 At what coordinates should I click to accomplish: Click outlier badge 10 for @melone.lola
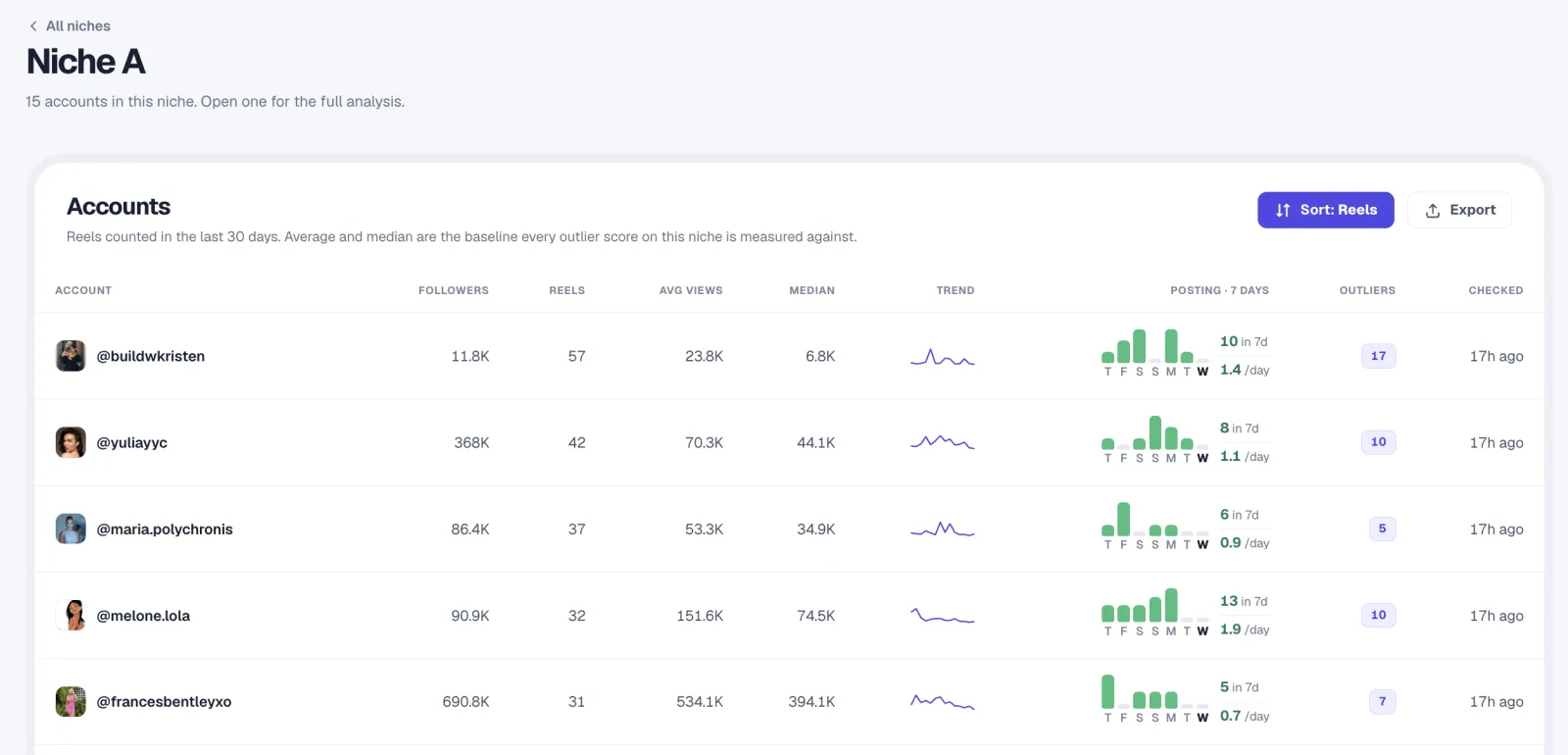click(1379, 615)
